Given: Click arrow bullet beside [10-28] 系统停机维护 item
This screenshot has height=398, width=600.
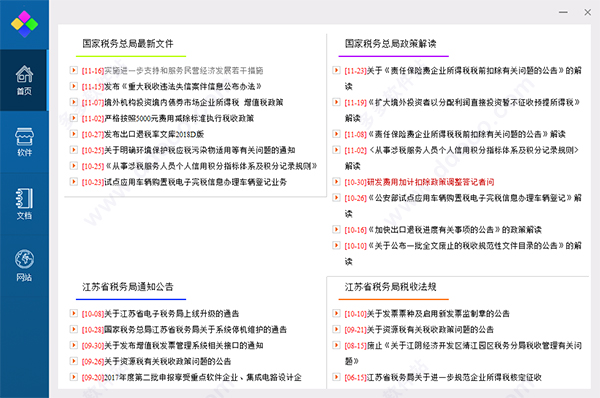Looking at the screenshot, I should [x=73, y=329].
